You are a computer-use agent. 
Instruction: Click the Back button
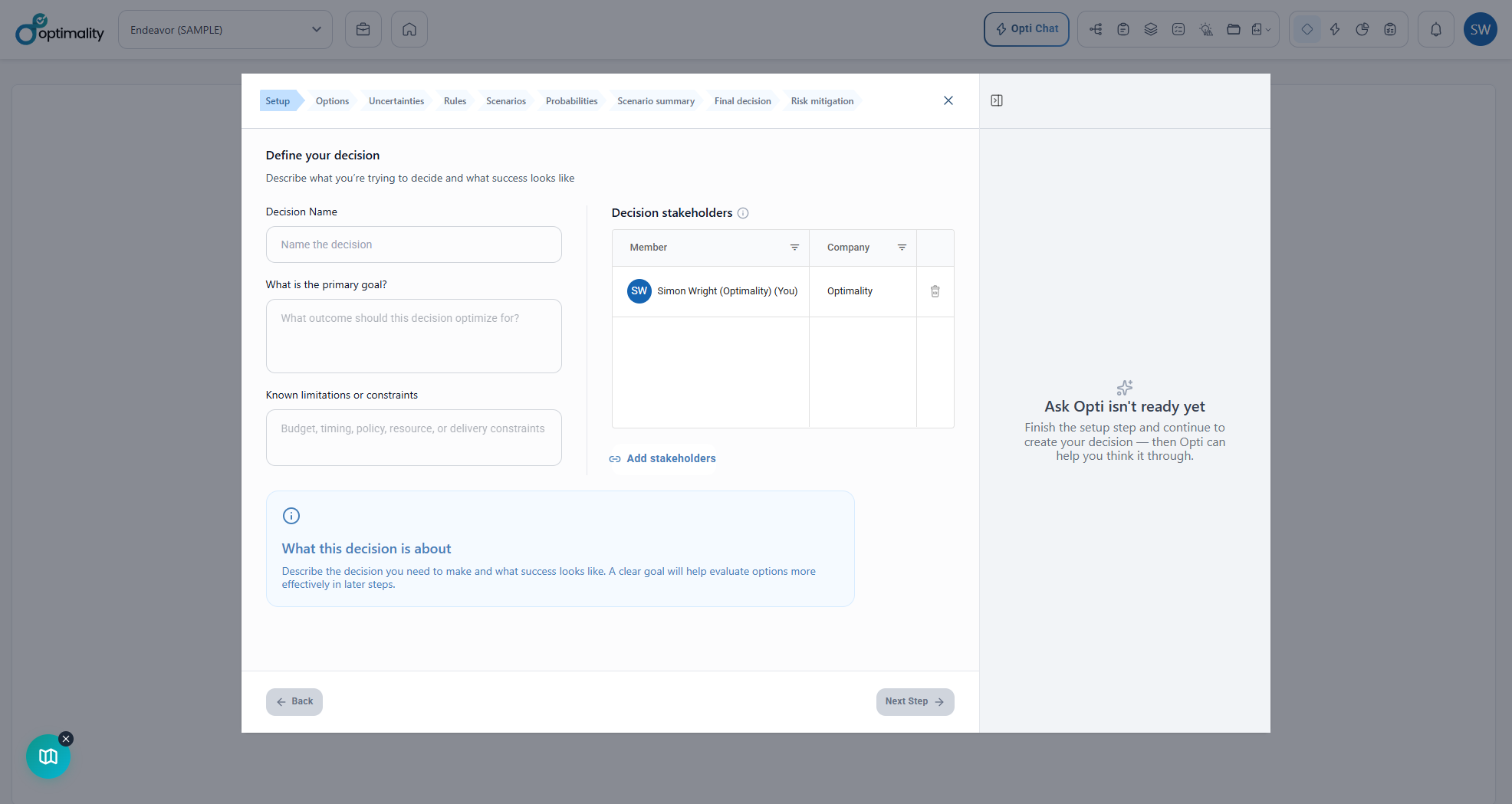294,702
